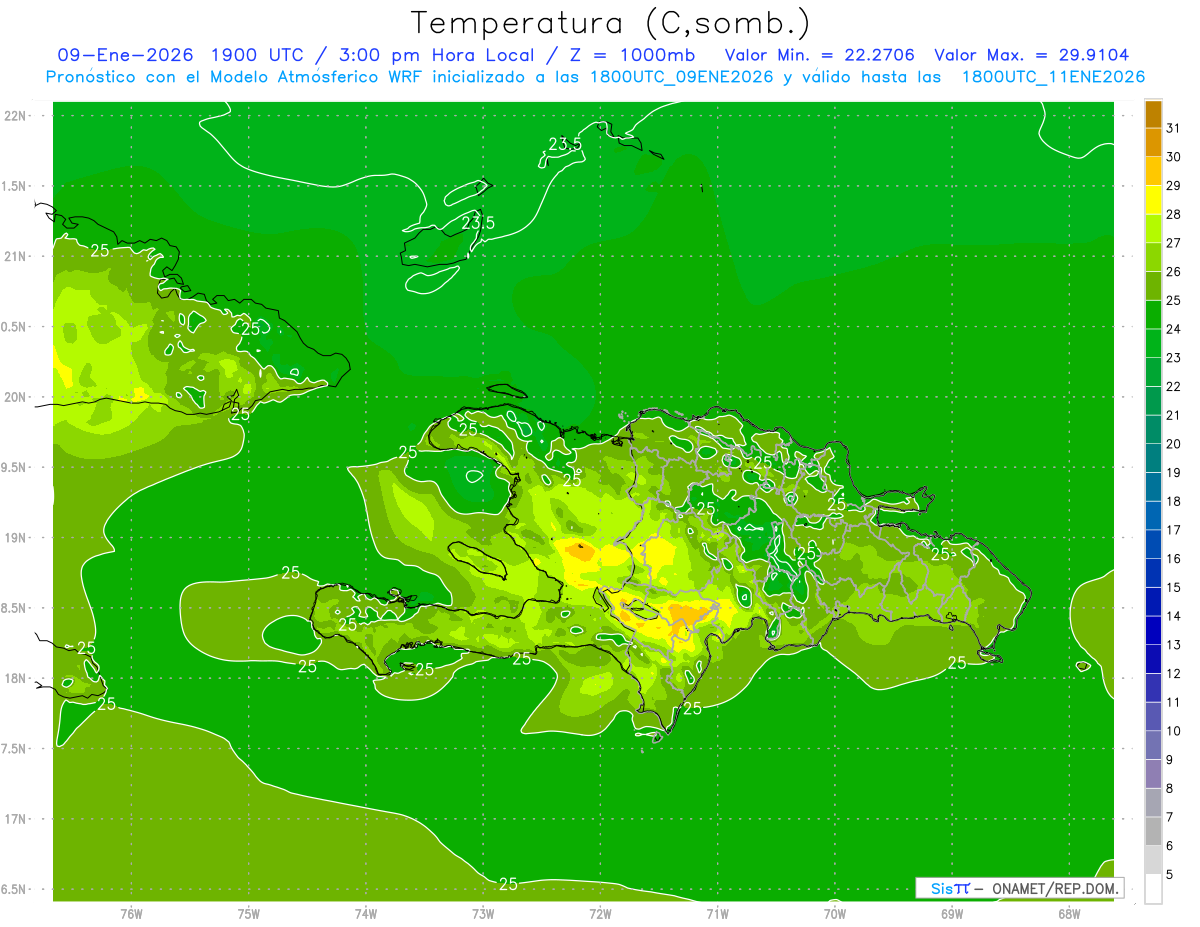
Task: Click legend value label 5
Action: (1169, 875)
